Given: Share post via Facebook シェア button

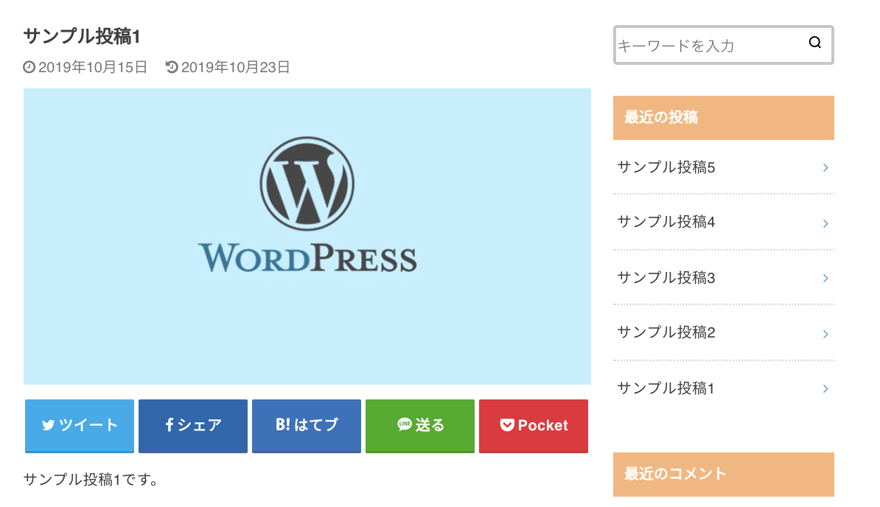Looking at the screenshot, I should (193, 425).
